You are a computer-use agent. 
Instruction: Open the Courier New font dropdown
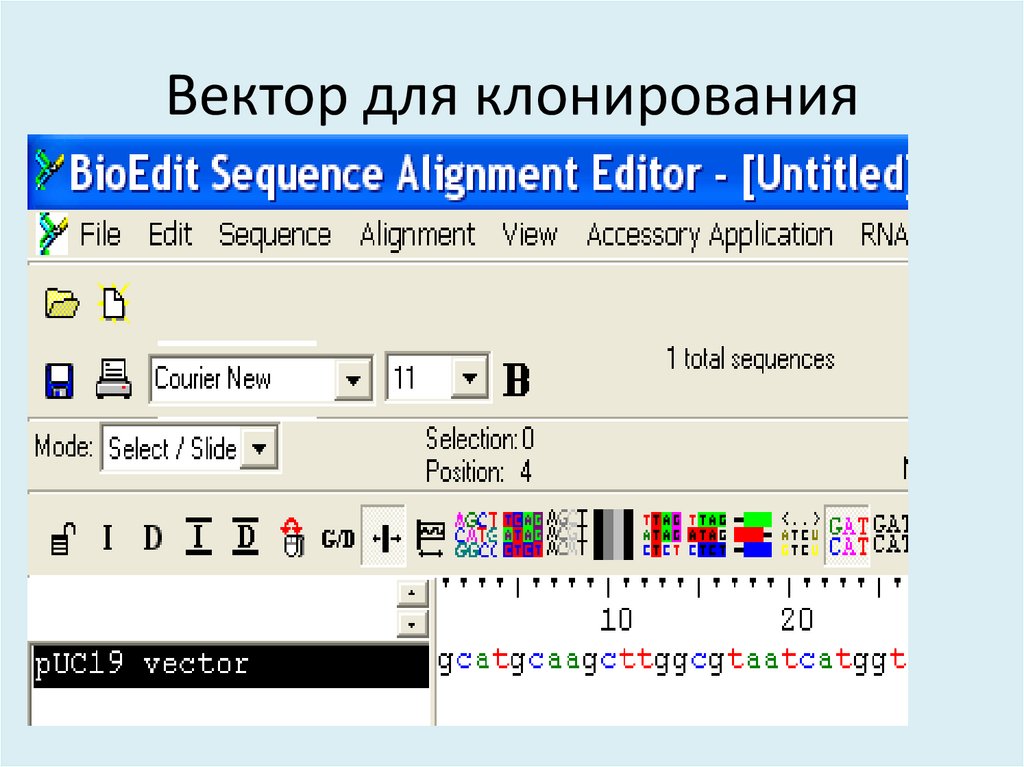(x=355, y=379)
